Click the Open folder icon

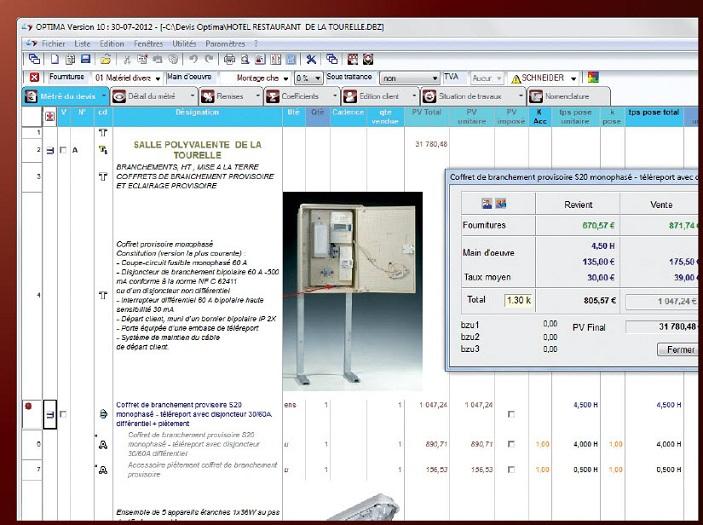(x=105, y=59)
